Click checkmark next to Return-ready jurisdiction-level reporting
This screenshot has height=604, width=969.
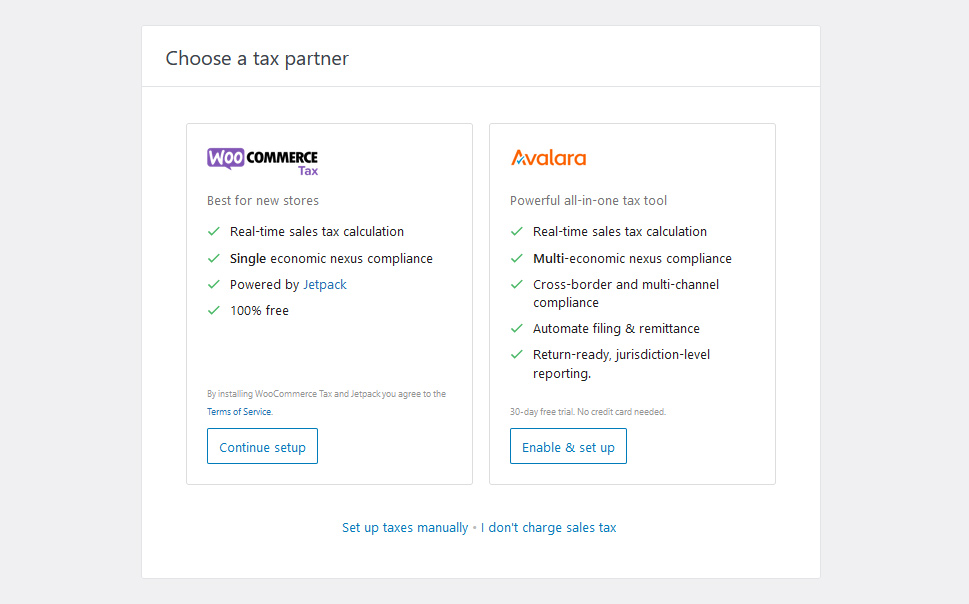pyautogui.click(x=516, y=354)
